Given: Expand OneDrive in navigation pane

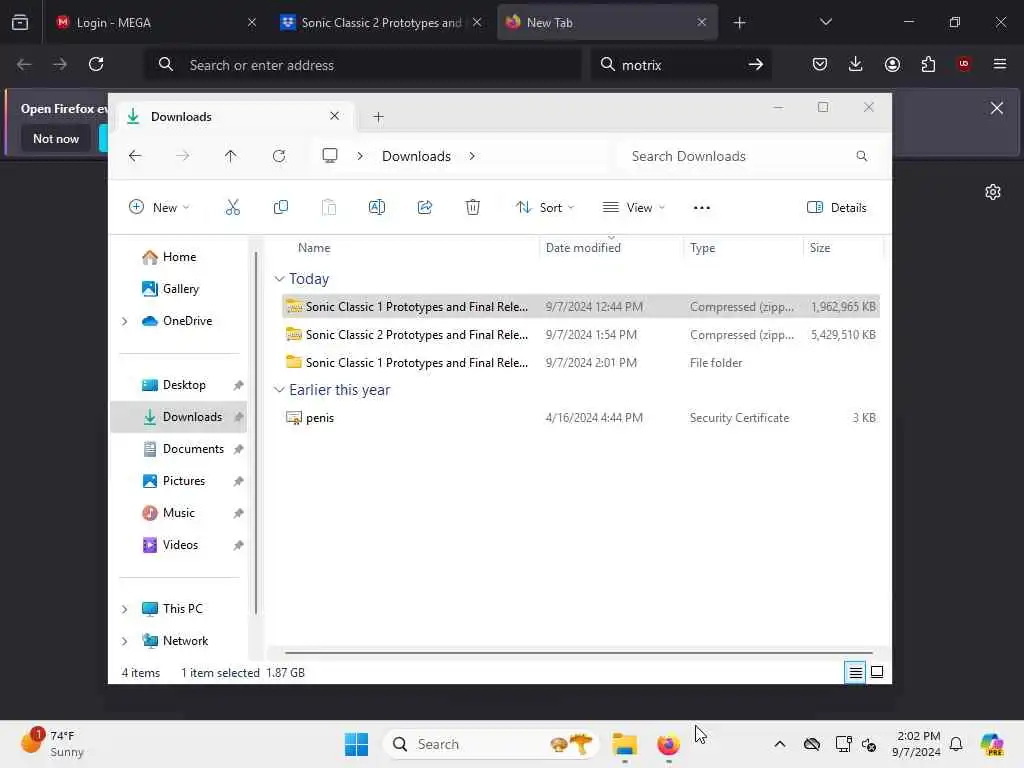Looking at the screenshot, I should tap(125, 321).
